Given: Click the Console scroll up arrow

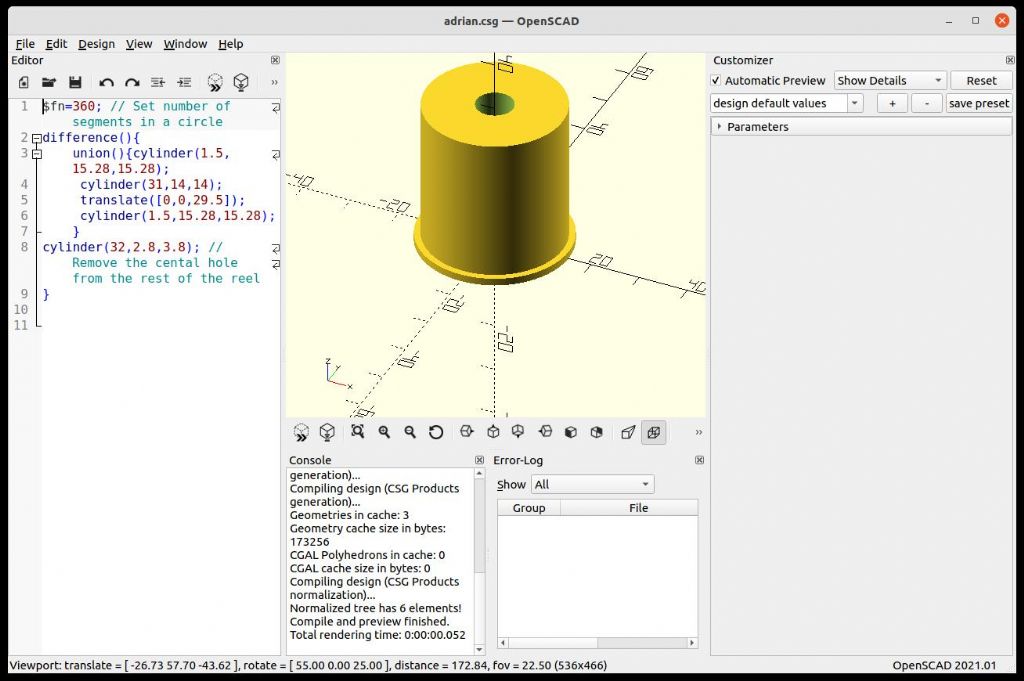Looking at the screenshot, I should (479, 473).
